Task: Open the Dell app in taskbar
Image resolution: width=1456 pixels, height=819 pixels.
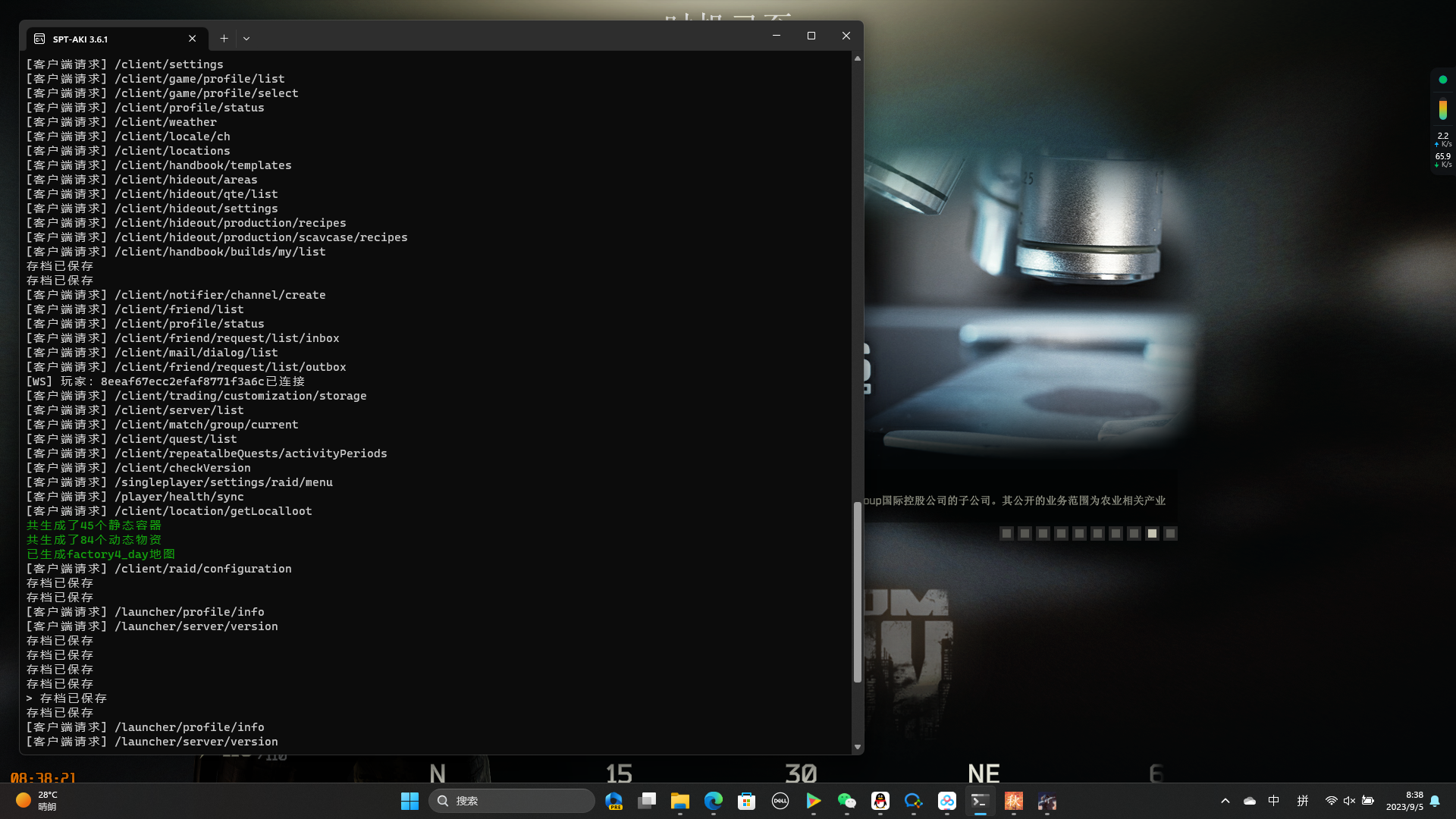Action: coord(780,801)
